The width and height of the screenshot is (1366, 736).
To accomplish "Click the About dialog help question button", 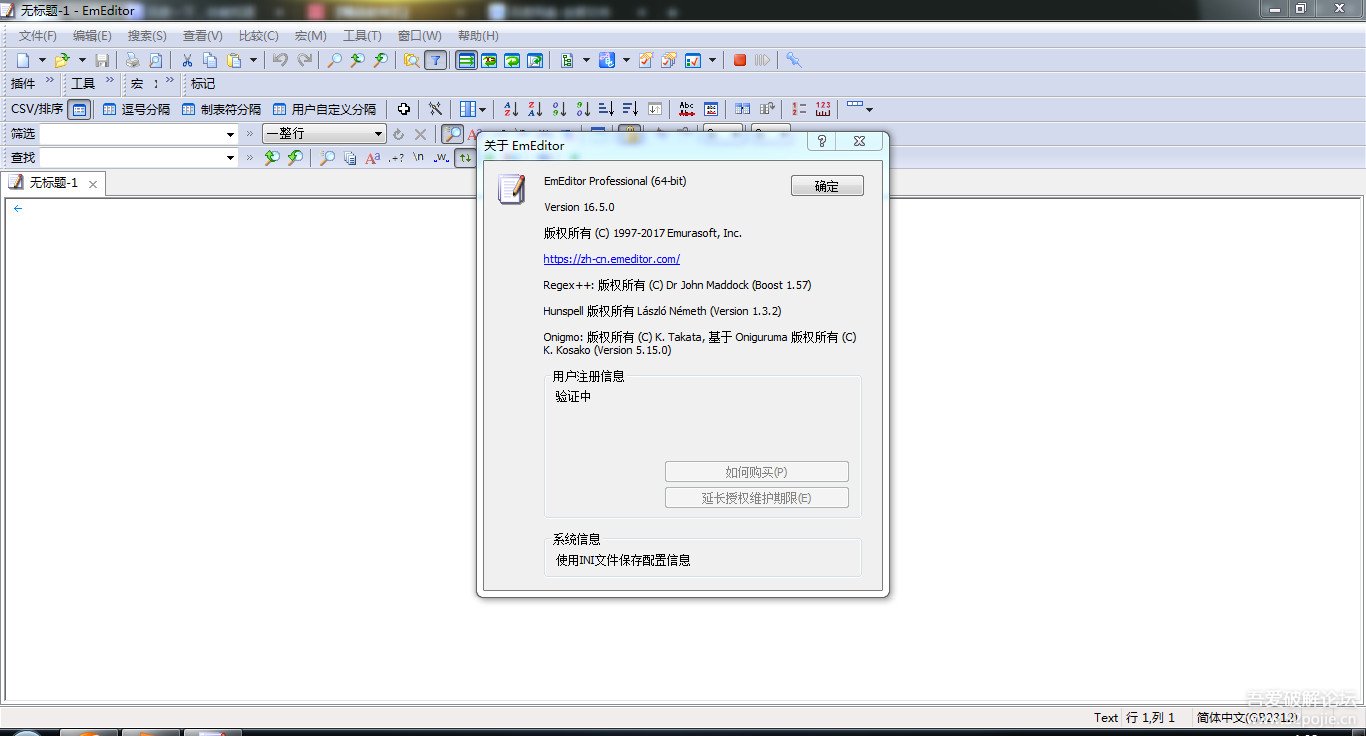I will (822, 142).
